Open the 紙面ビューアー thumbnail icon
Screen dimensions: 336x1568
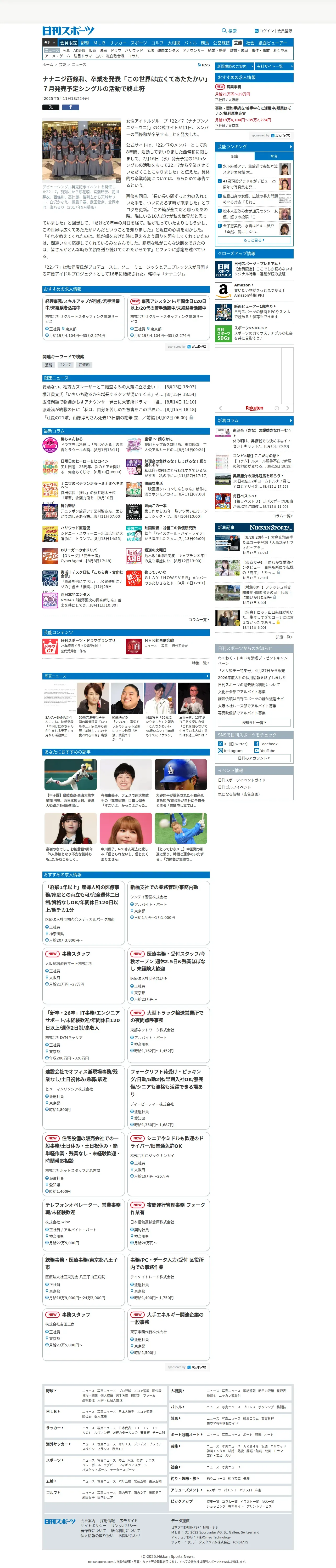point(223,312)
